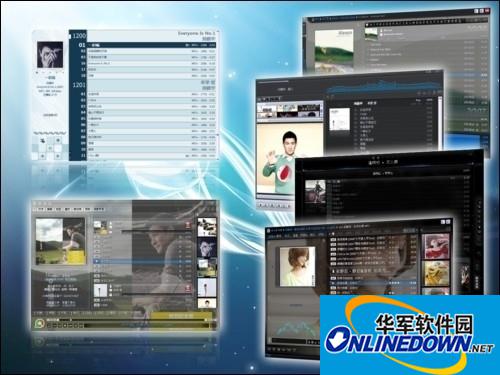Click the yellow banner button in the grey skin
The height and width of the screenshot is (375, 500).
pos(181,315)
